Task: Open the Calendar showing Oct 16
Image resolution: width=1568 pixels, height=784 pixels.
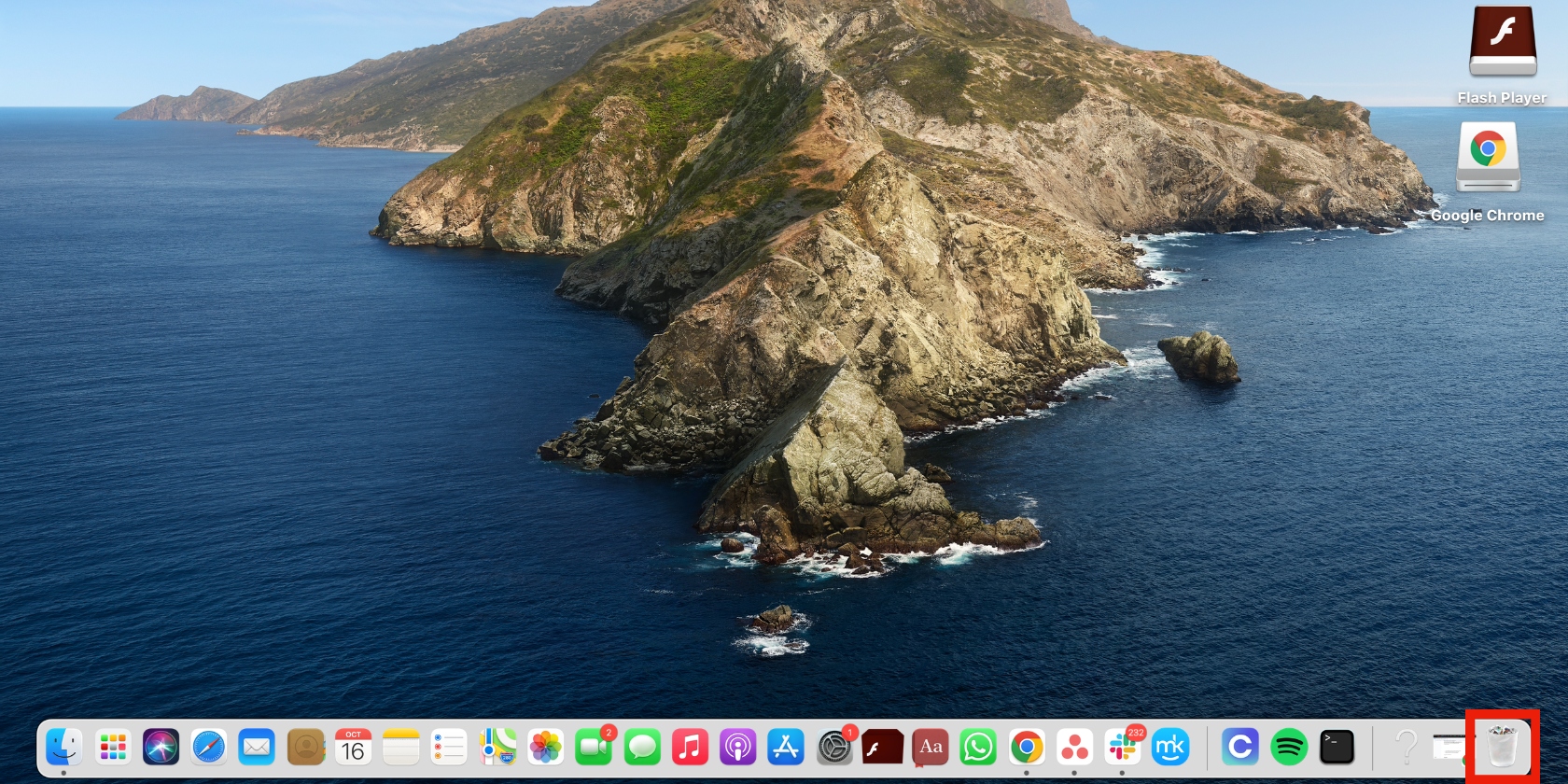Action: (353, 748)
